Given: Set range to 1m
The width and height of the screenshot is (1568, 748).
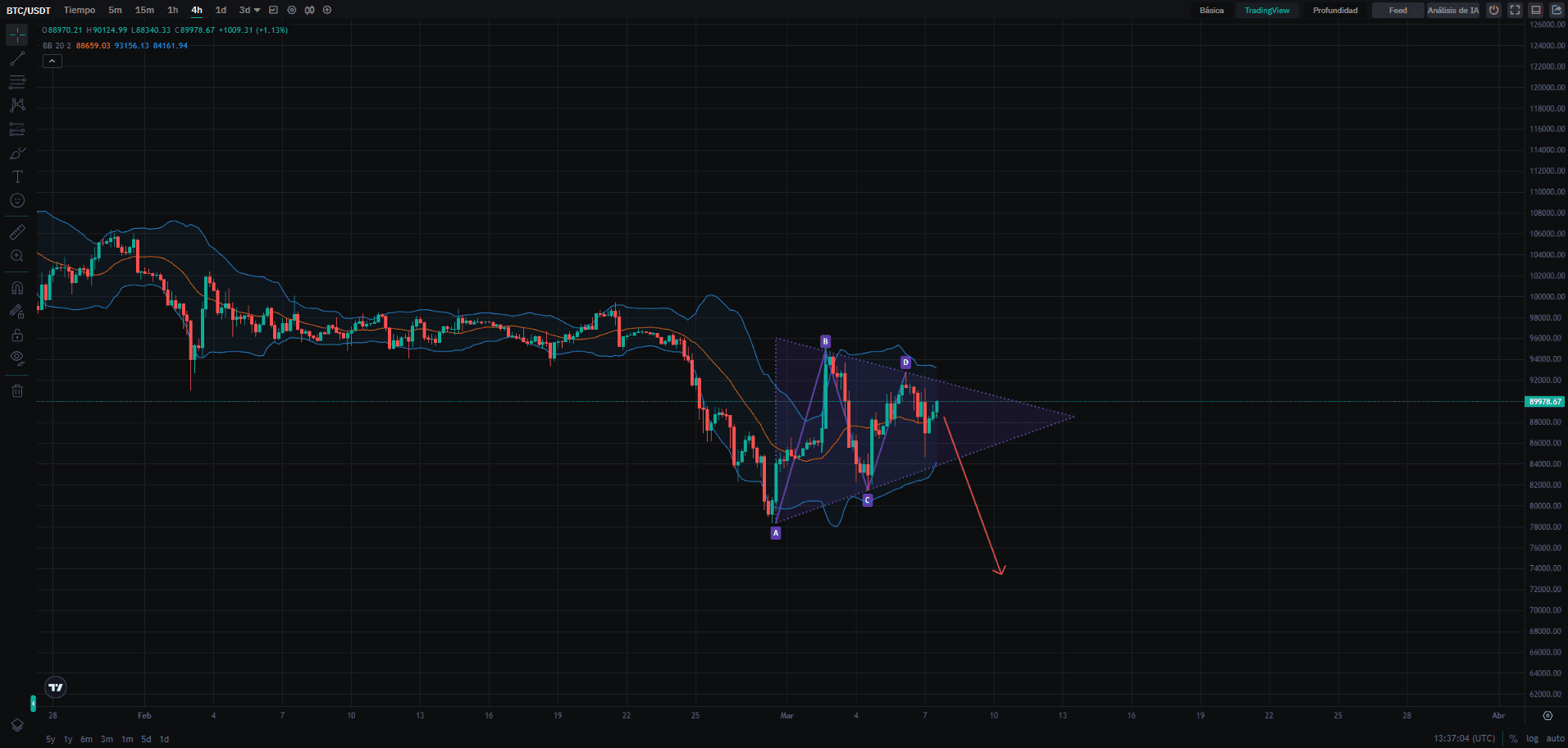Looking at the screenshot, I should click(127, 739).
